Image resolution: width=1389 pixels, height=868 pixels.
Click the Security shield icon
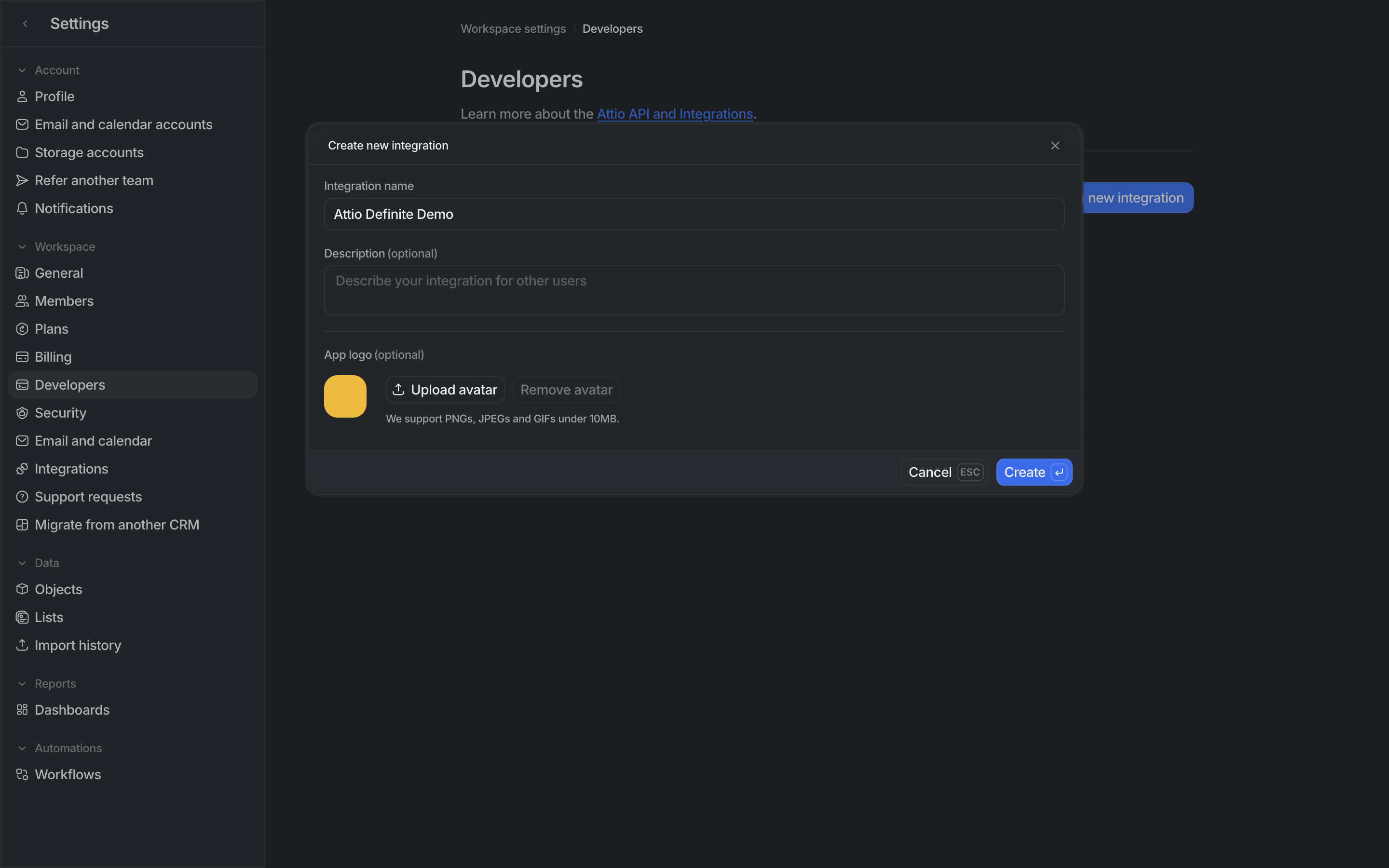(x=22, y=413)
